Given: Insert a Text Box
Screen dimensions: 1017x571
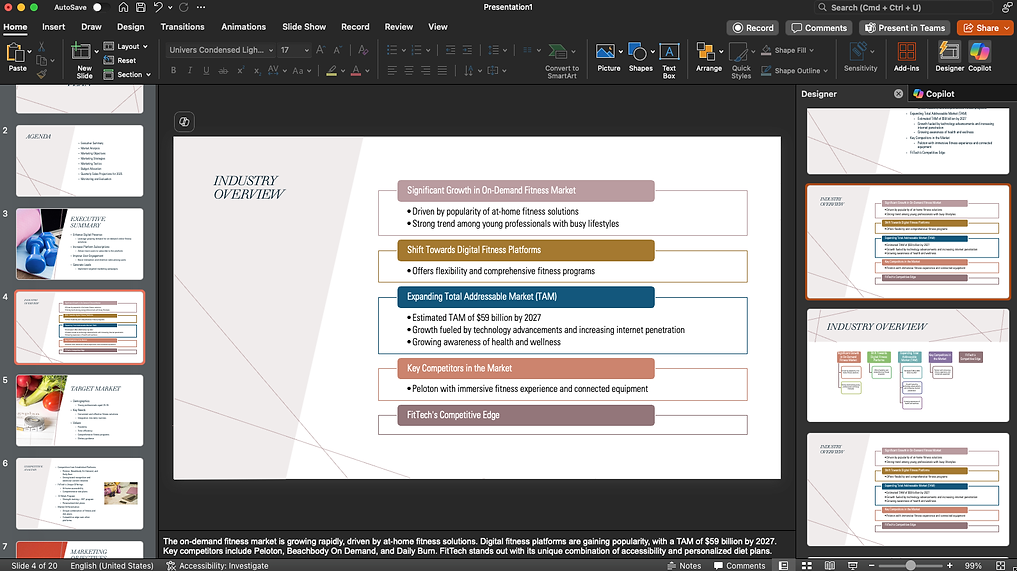Looking at the screenshot, I should pos(669,61).
